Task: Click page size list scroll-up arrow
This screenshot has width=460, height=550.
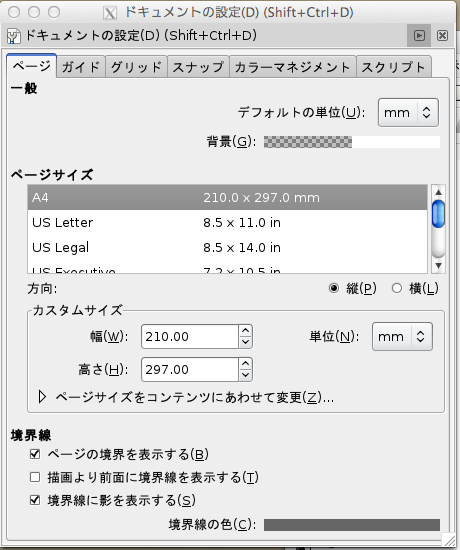Action: tap(438, 192)
